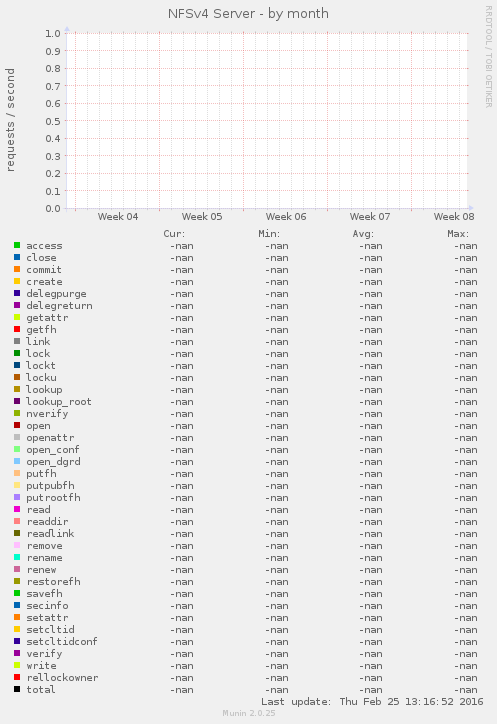The image size is (497, 724).
Task: Click the openattr legend label
Action: click(50, 438)
